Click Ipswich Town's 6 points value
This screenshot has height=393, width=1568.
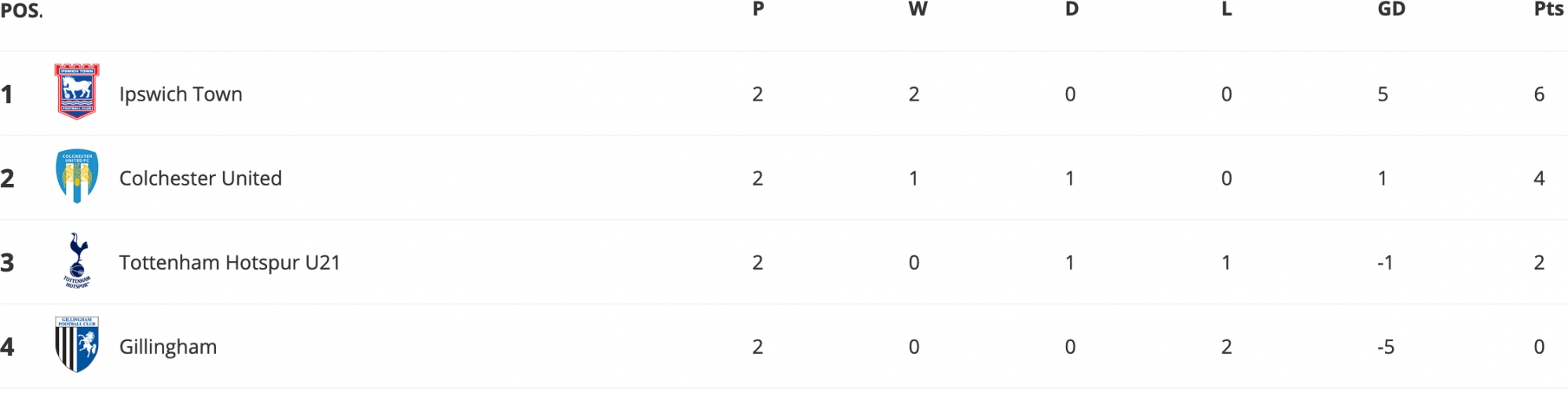tap(1539, 94)
